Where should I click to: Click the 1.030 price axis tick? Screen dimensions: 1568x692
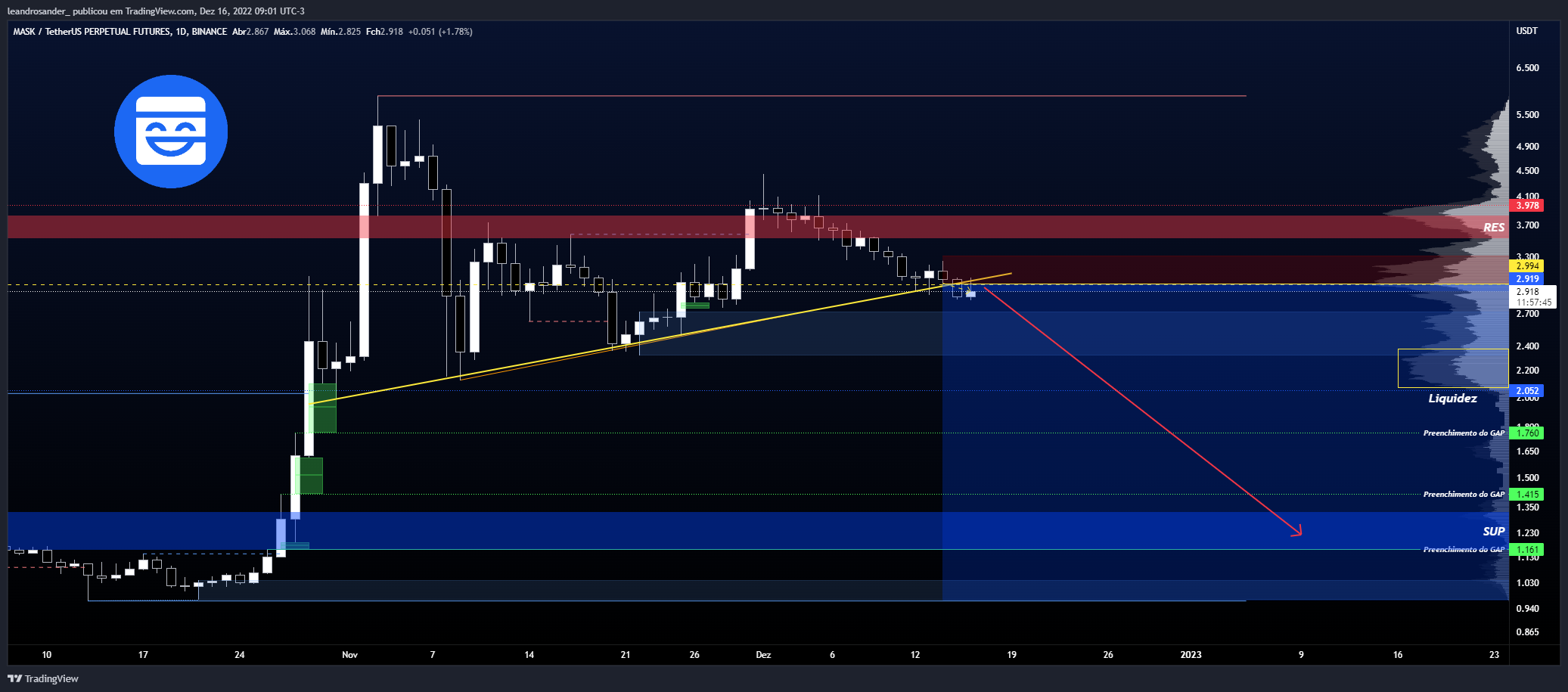(1527, 583)
